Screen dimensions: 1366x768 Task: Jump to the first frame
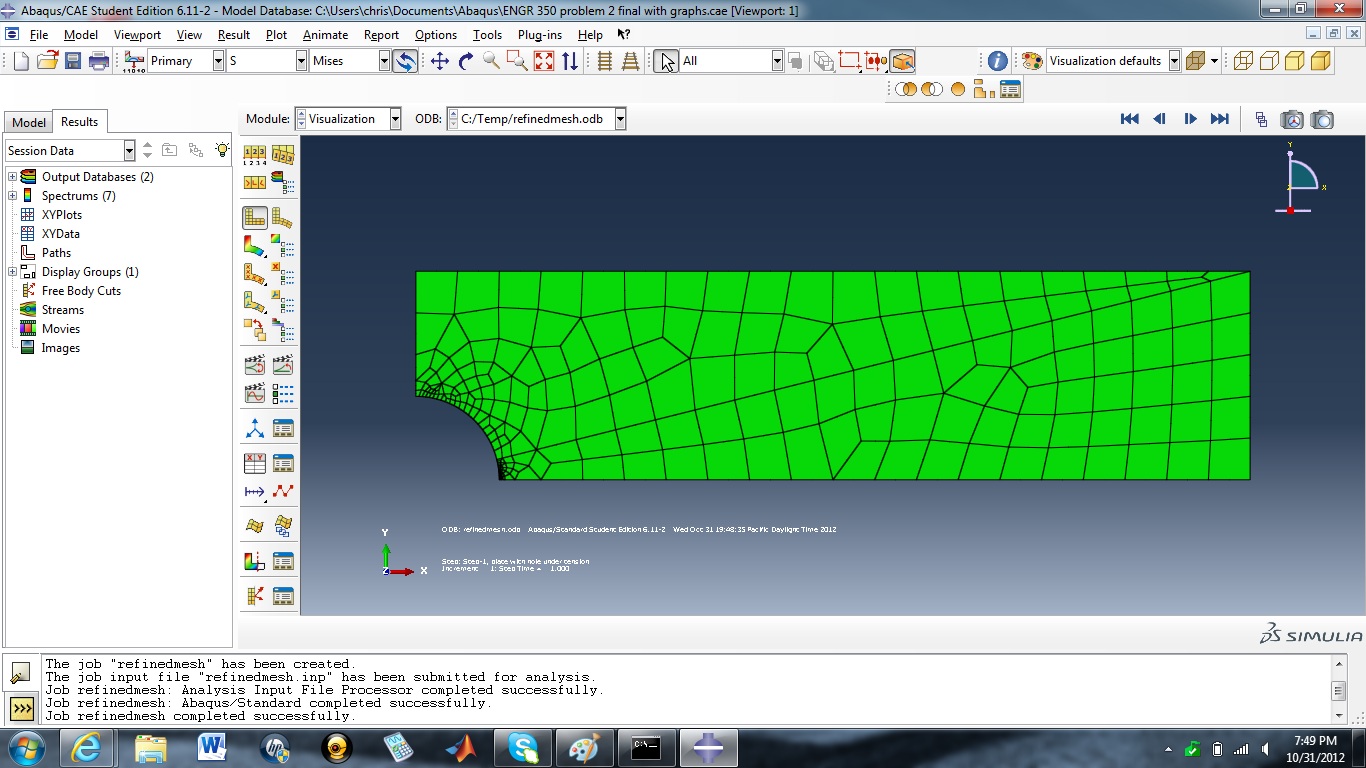[x=1129, y=119]
